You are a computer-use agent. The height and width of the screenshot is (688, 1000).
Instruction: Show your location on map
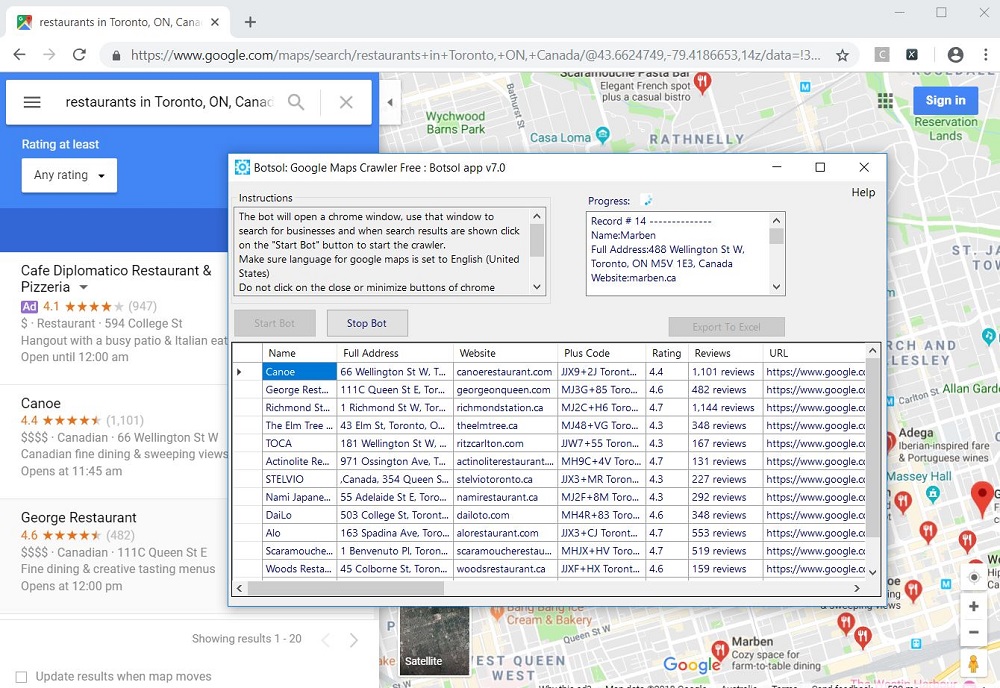click(973, 578)
